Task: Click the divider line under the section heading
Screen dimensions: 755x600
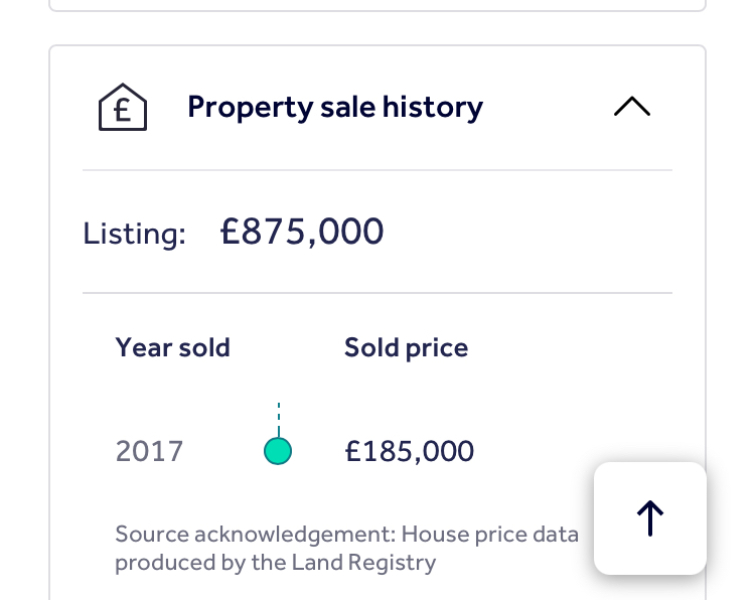Action: pos(377,171)
